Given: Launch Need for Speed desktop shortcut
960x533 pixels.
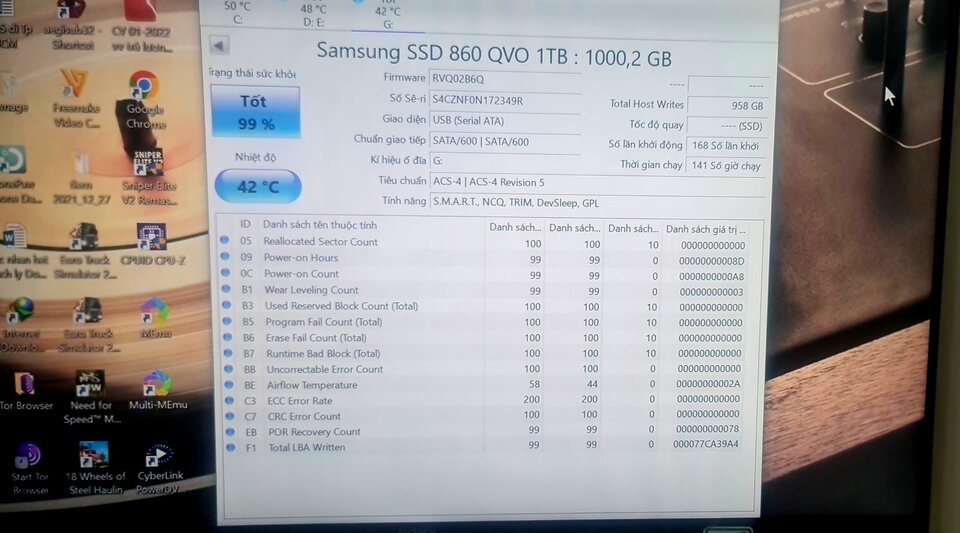Looking at the screenshot, I should (91, 398).
